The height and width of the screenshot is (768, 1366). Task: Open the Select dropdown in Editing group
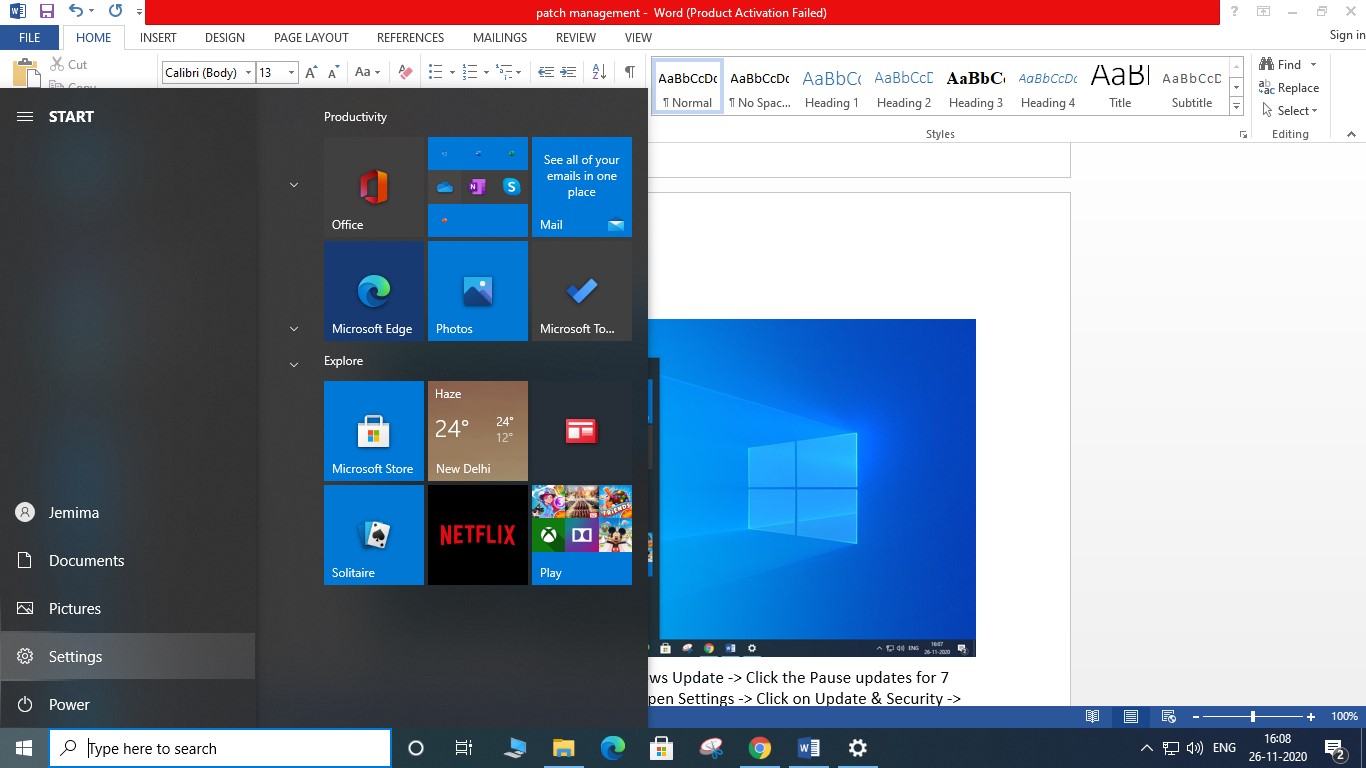(1290, 110)
